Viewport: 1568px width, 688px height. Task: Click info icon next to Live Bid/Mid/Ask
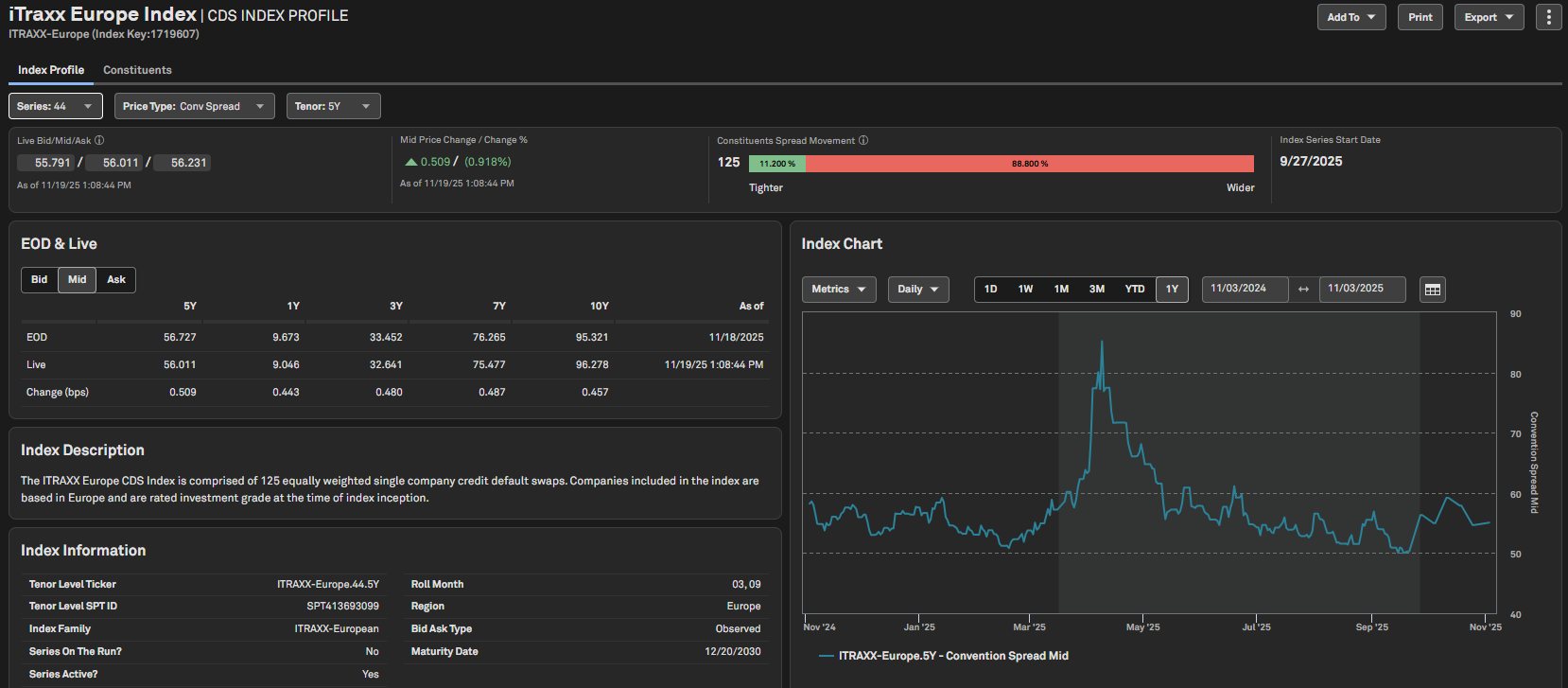(99, 140)
